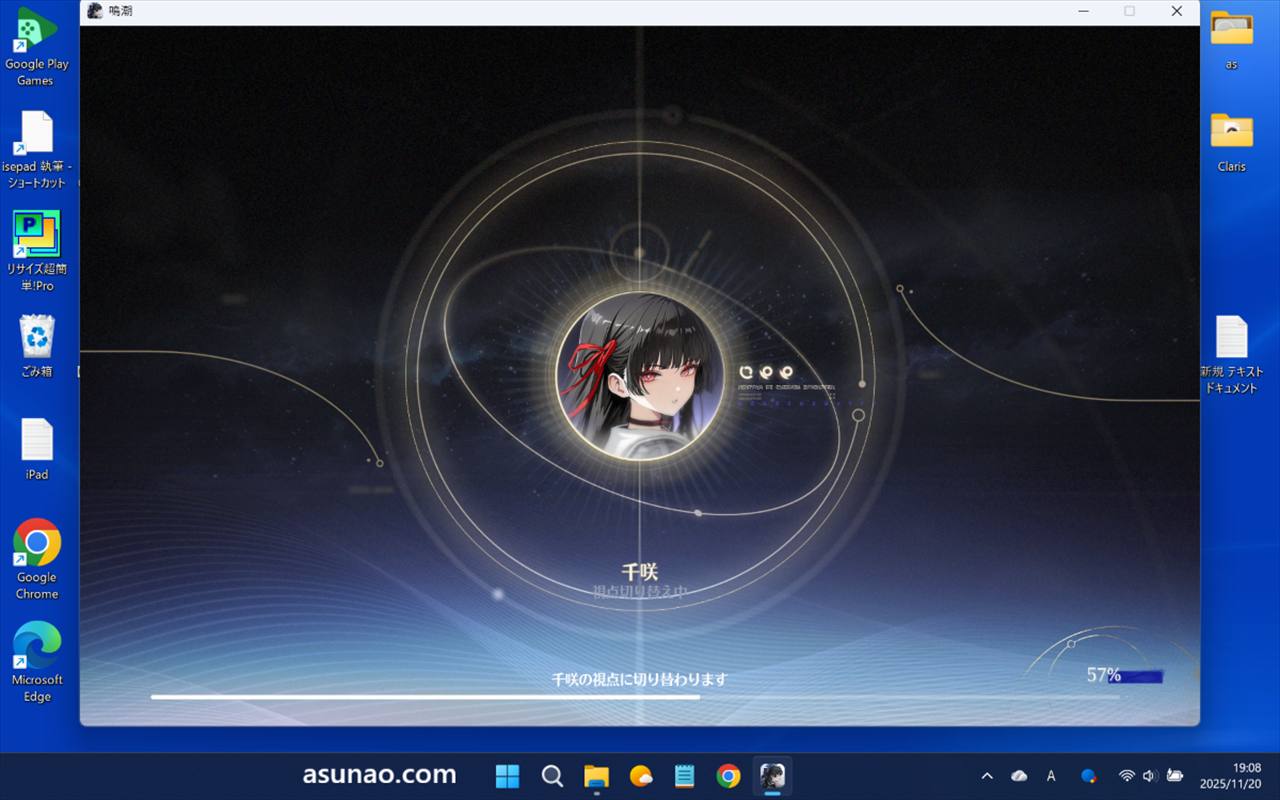Expand hidden system tray icons chevron

pos(987,776)
